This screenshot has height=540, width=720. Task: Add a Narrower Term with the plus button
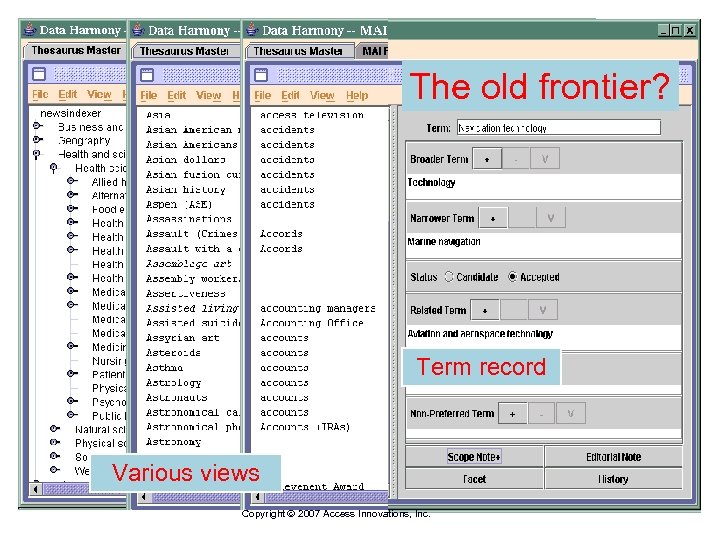point(493,218)
